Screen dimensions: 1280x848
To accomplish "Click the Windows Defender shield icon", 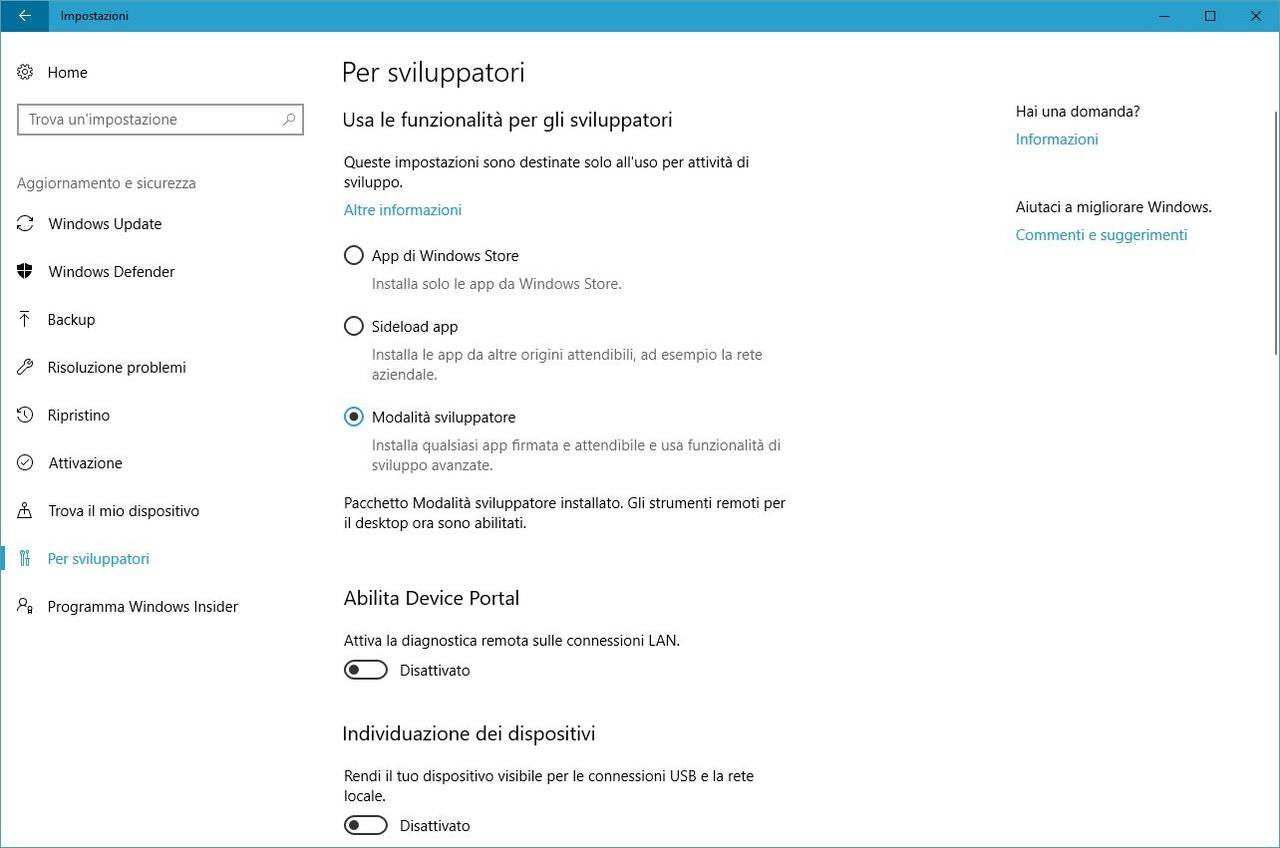I will pos(26,272).
